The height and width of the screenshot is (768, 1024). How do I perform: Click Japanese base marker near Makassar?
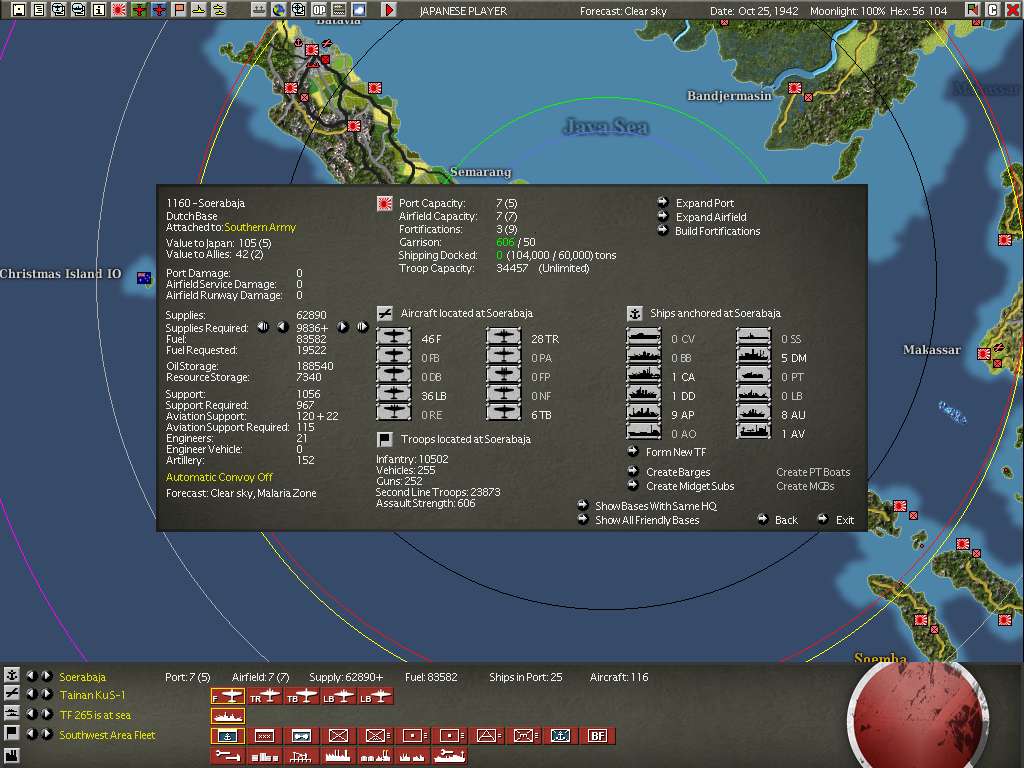coord(984,353)
